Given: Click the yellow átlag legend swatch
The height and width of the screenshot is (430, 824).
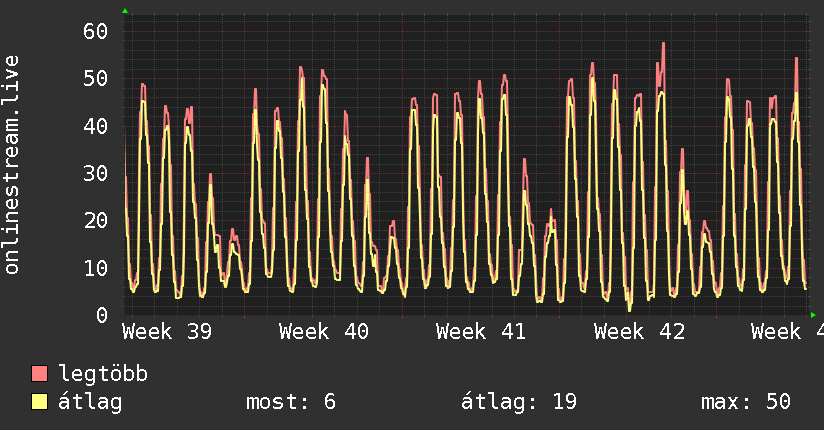Looking at the screenshot, I should (x=39, y=401).
